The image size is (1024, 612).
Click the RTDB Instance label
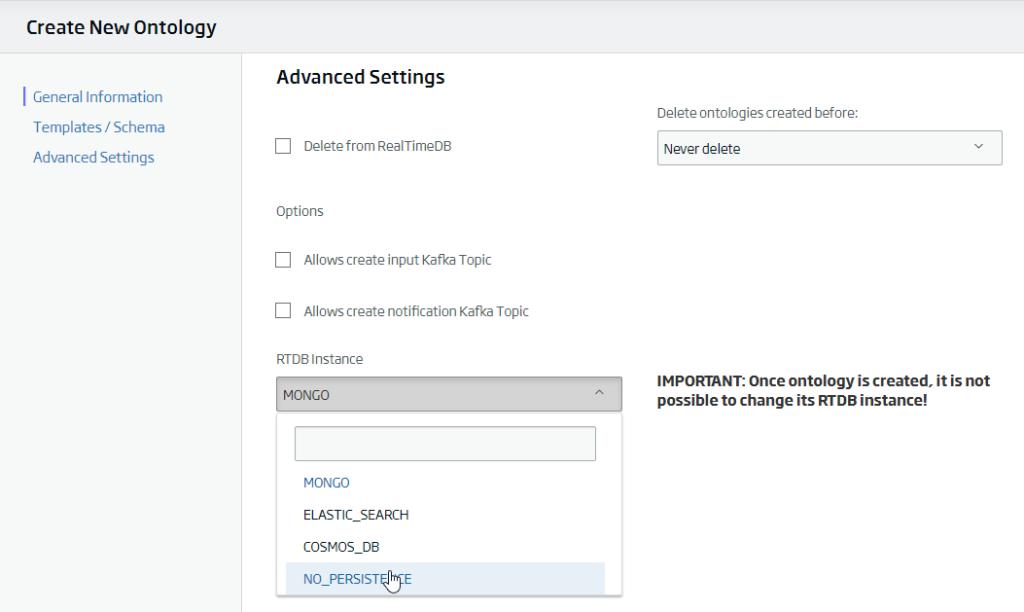[x=319, y=359]
